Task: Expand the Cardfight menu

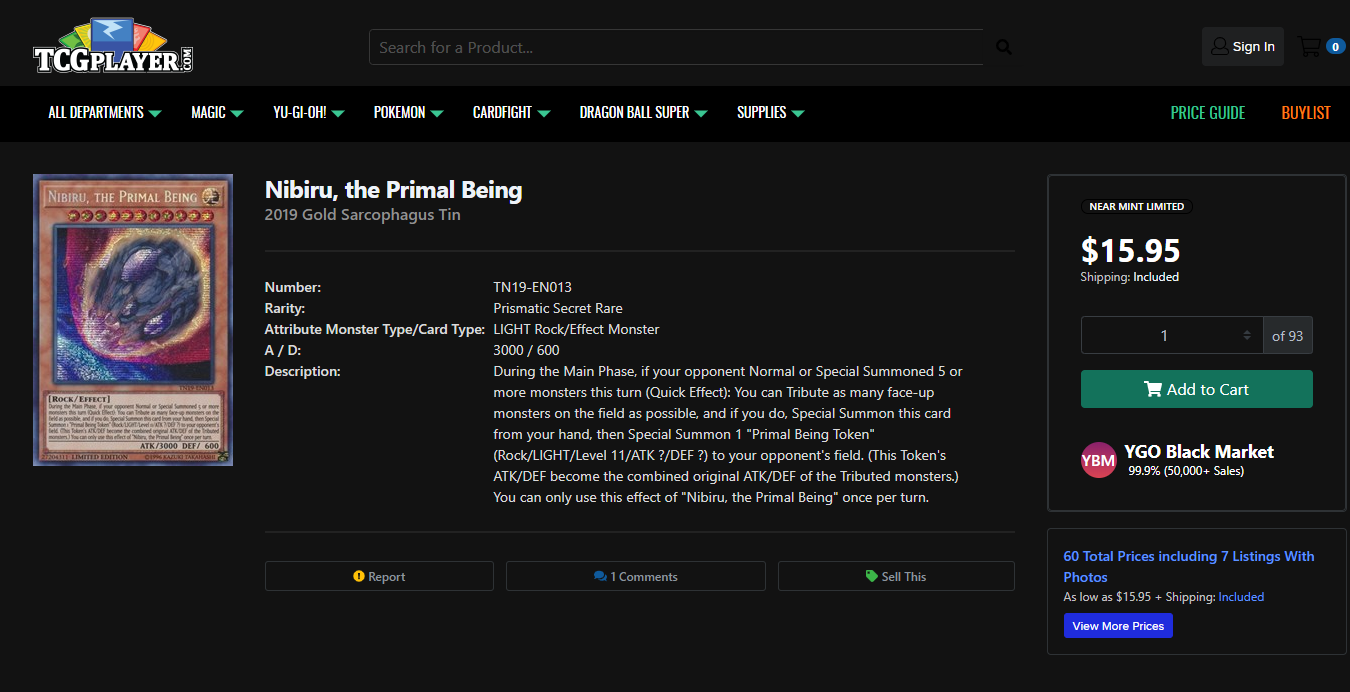Action: coord(511,113)
